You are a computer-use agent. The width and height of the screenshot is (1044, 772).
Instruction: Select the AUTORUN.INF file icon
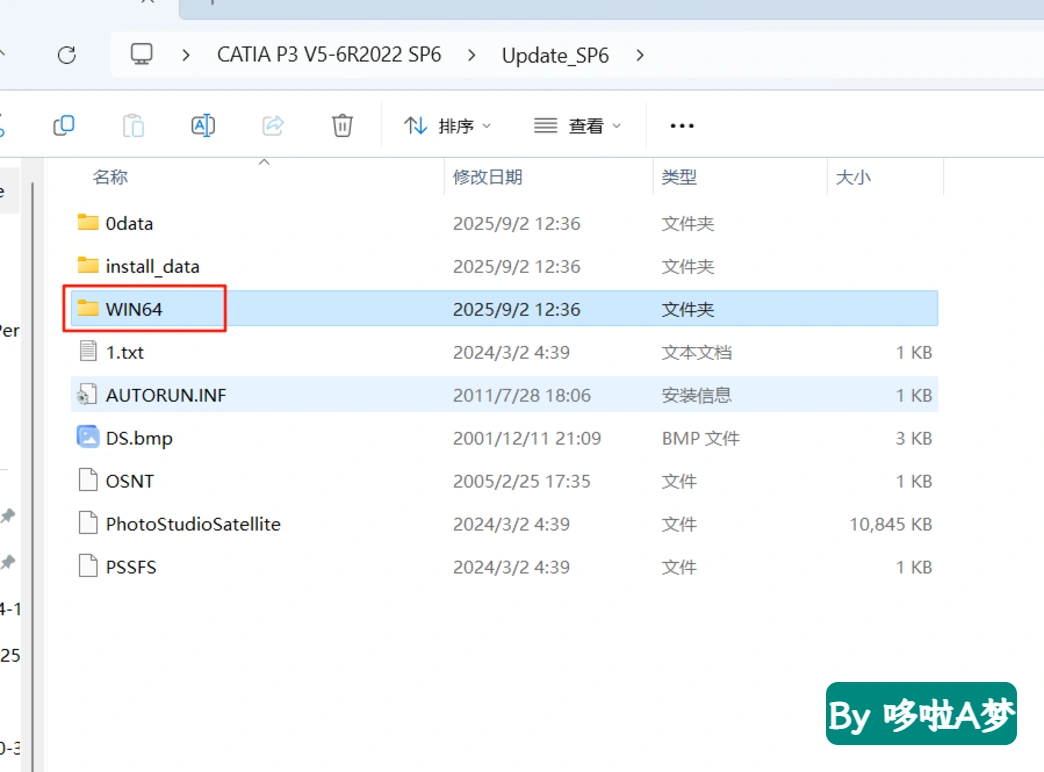87,394
